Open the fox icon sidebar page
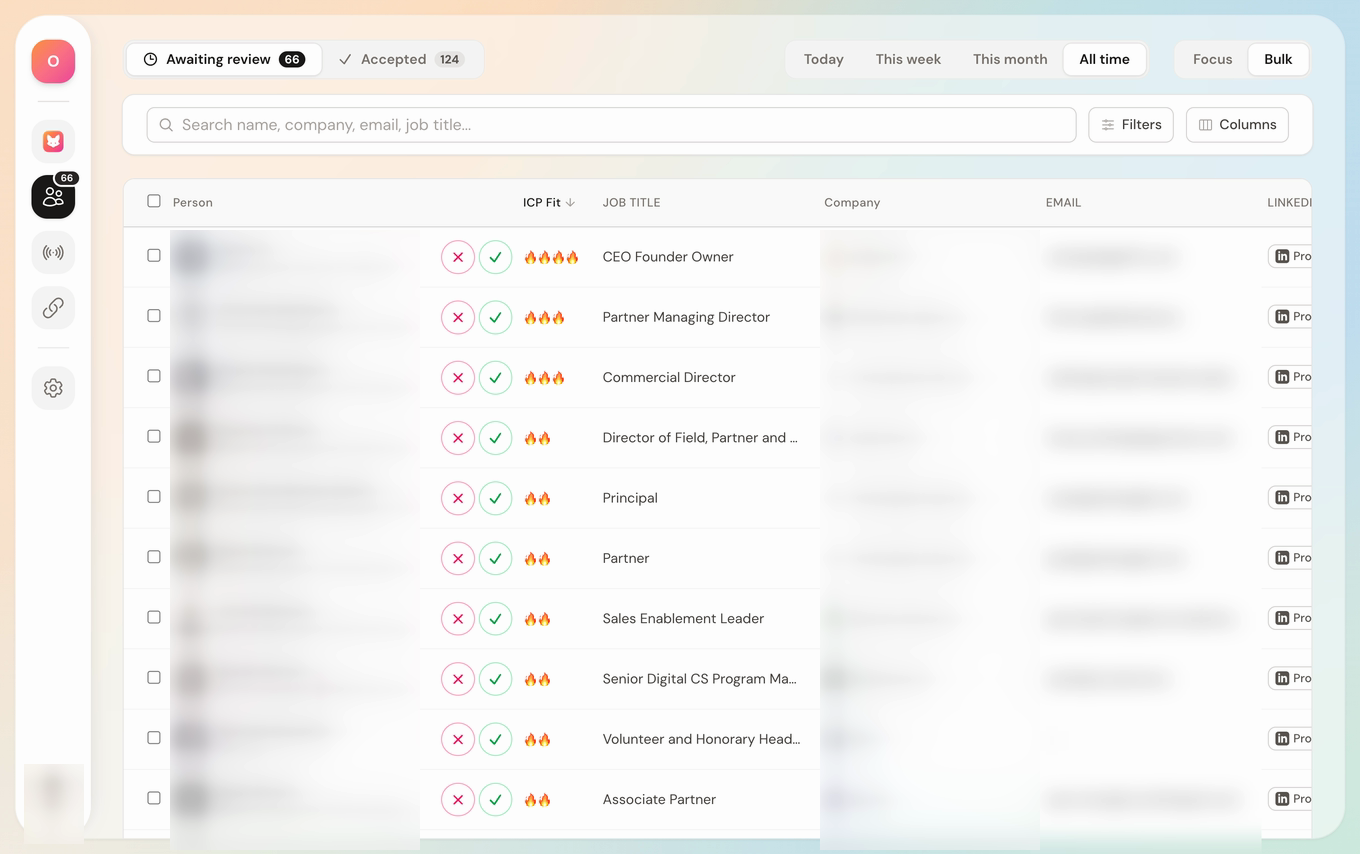This screenshot has width=1360, height=854. (x=53, y=142)
